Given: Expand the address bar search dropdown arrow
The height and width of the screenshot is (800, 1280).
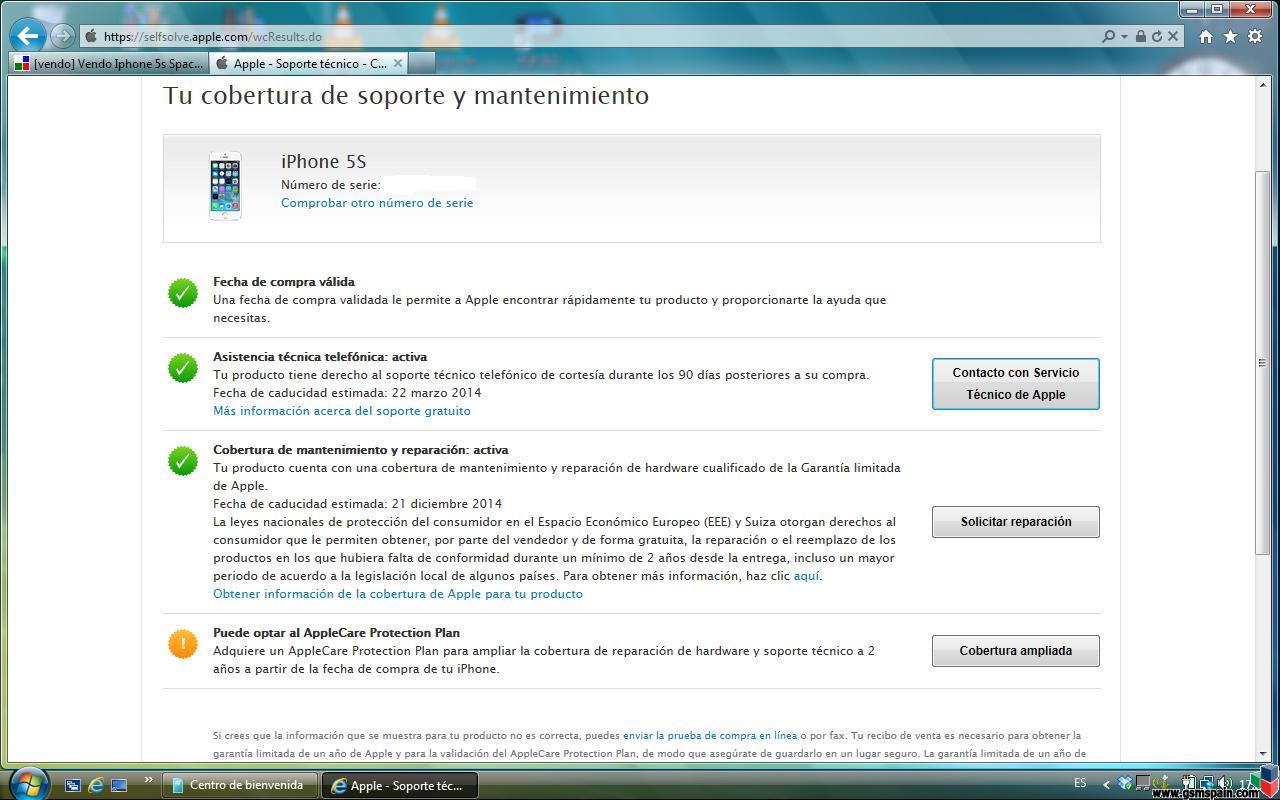Looking at the screenshot, I should (1124, 36).
